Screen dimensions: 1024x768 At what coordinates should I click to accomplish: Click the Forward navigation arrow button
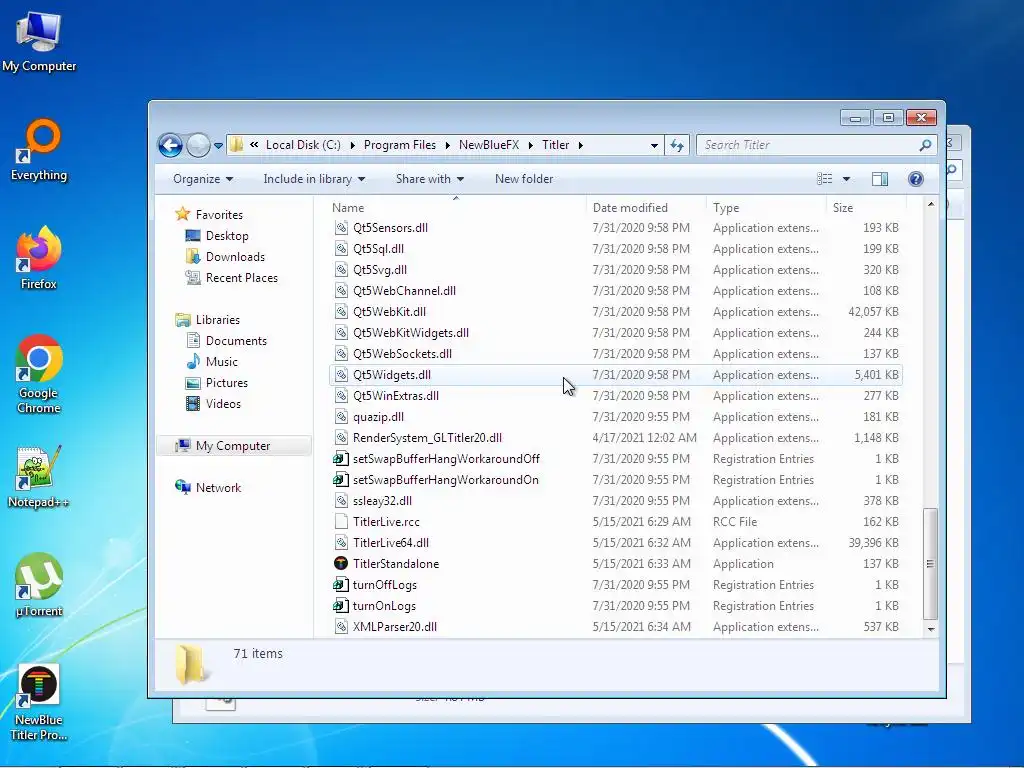pos(198,145)
